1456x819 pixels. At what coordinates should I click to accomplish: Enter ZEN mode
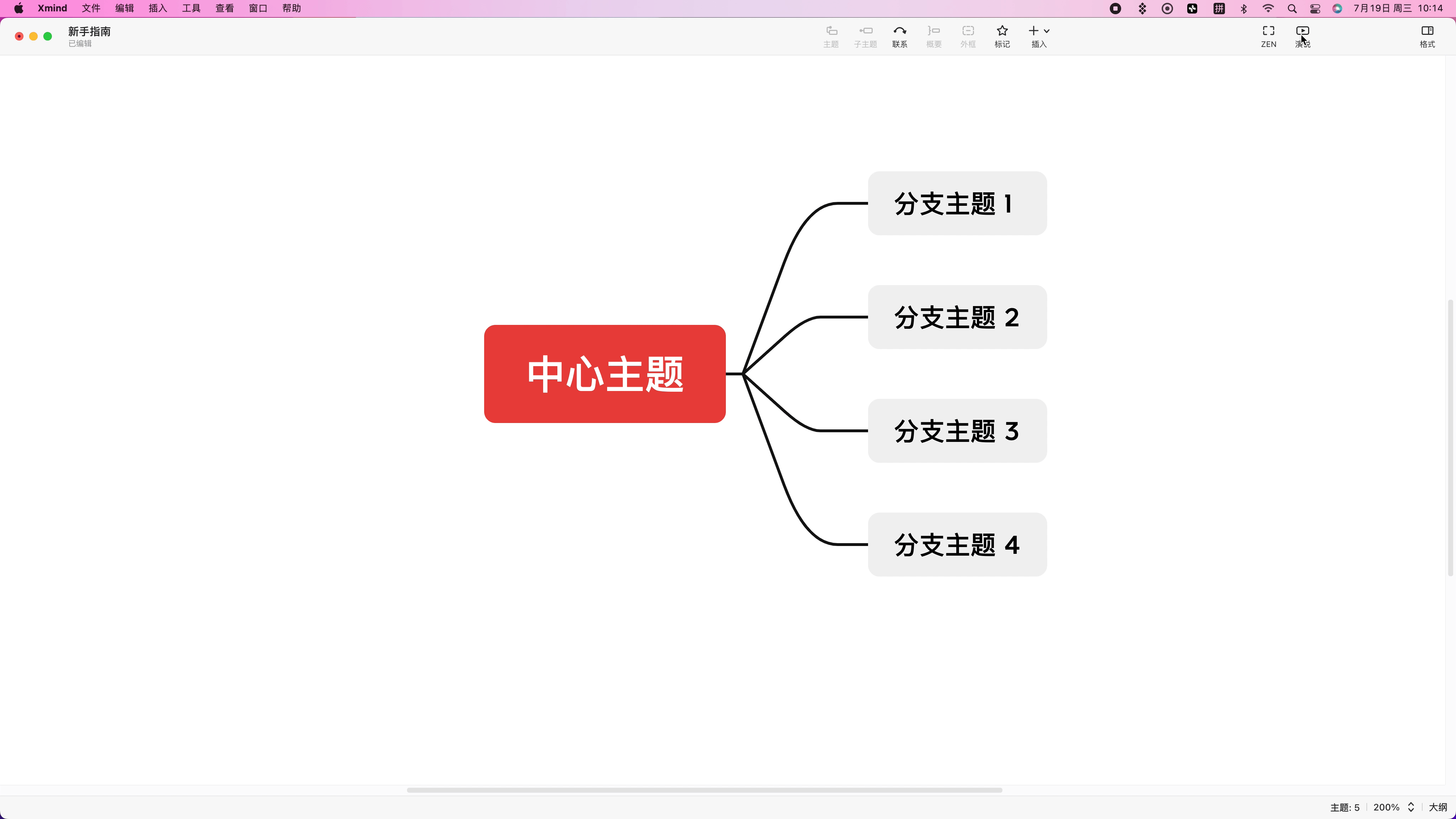tap(1268, 36)
